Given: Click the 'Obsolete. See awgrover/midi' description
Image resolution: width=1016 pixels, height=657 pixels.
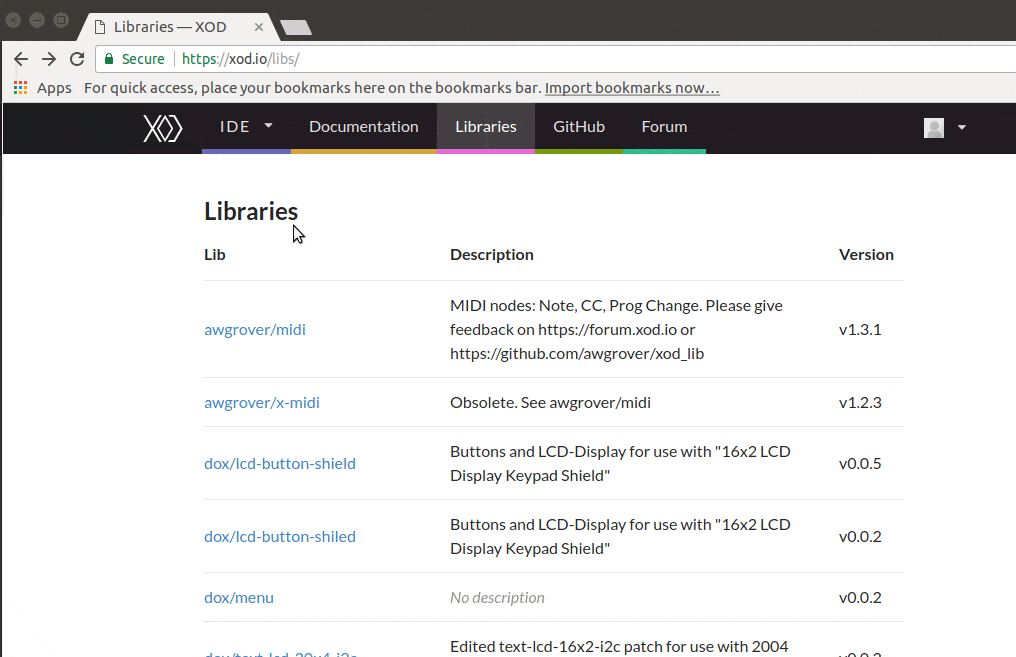Looking at the screenshot, I should click(x=550, y=403).
